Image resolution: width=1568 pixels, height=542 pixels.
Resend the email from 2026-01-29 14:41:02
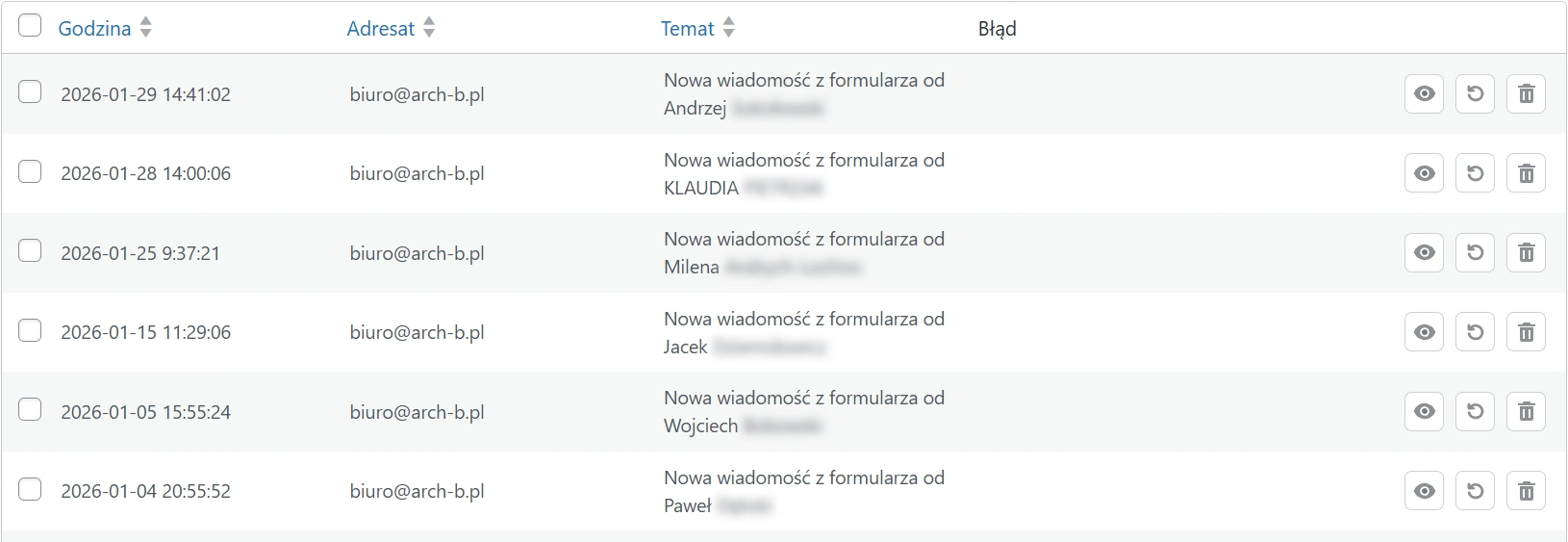pos(1475,94)
